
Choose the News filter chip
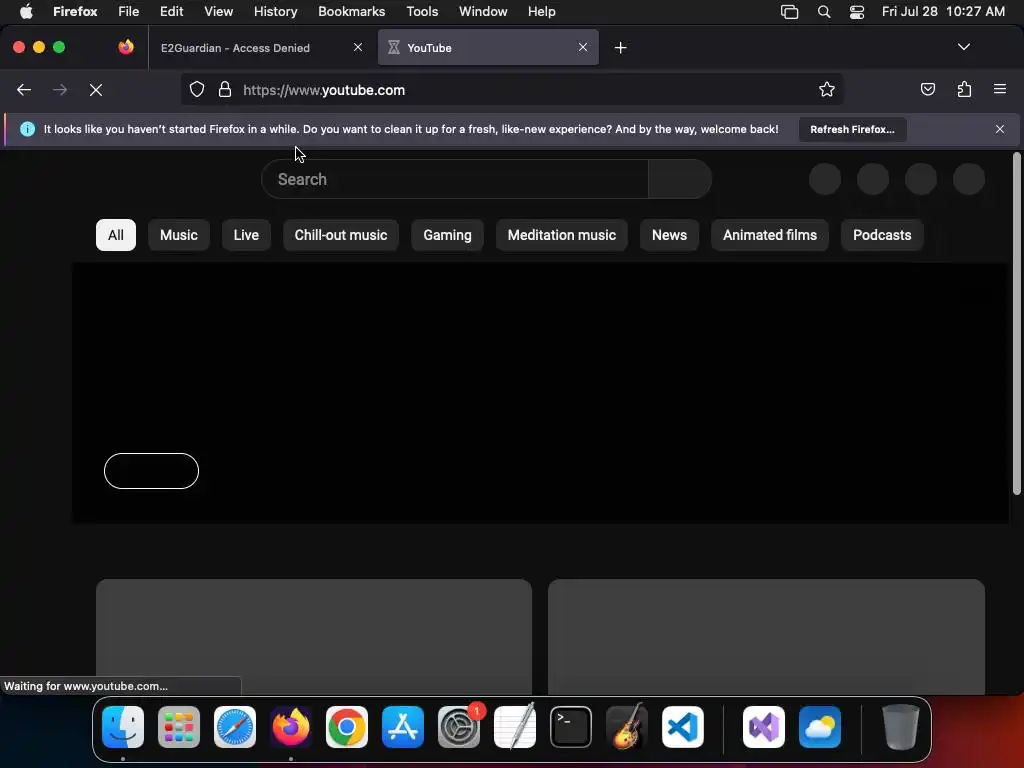[669, 235]
